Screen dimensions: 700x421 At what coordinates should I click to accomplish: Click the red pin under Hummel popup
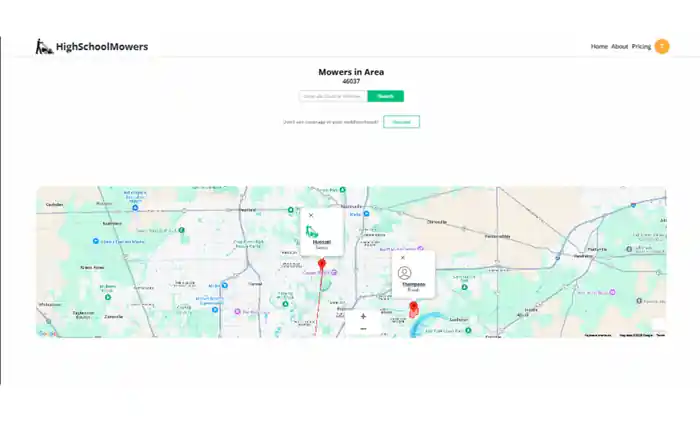tap(321, 264)
